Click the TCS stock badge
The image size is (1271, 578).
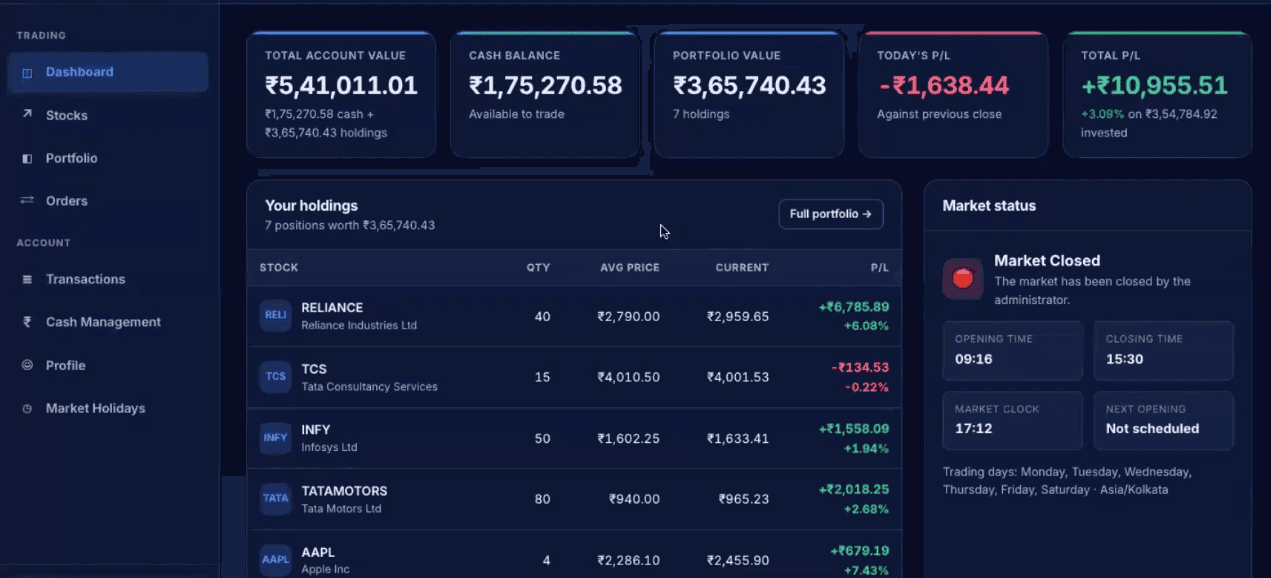275,376
